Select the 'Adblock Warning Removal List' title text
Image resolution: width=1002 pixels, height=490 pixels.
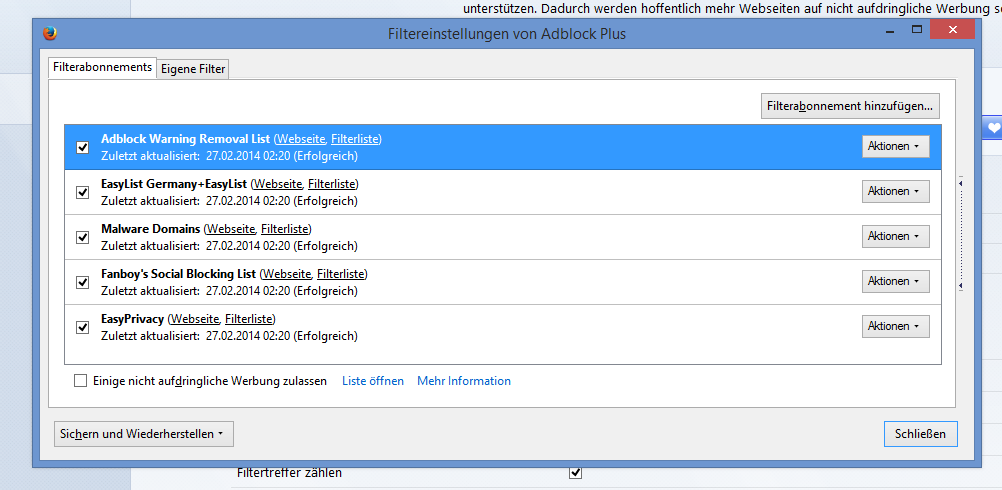(186, 139)
